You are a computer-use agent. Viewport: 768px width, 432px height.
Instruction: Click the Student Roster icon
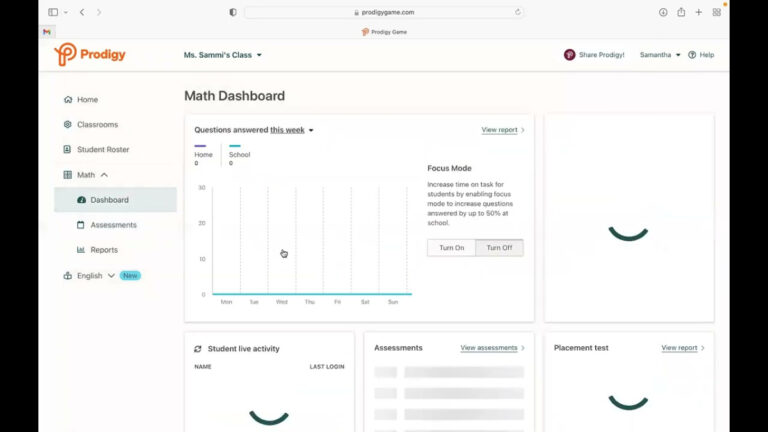click(x=67, y=149)
